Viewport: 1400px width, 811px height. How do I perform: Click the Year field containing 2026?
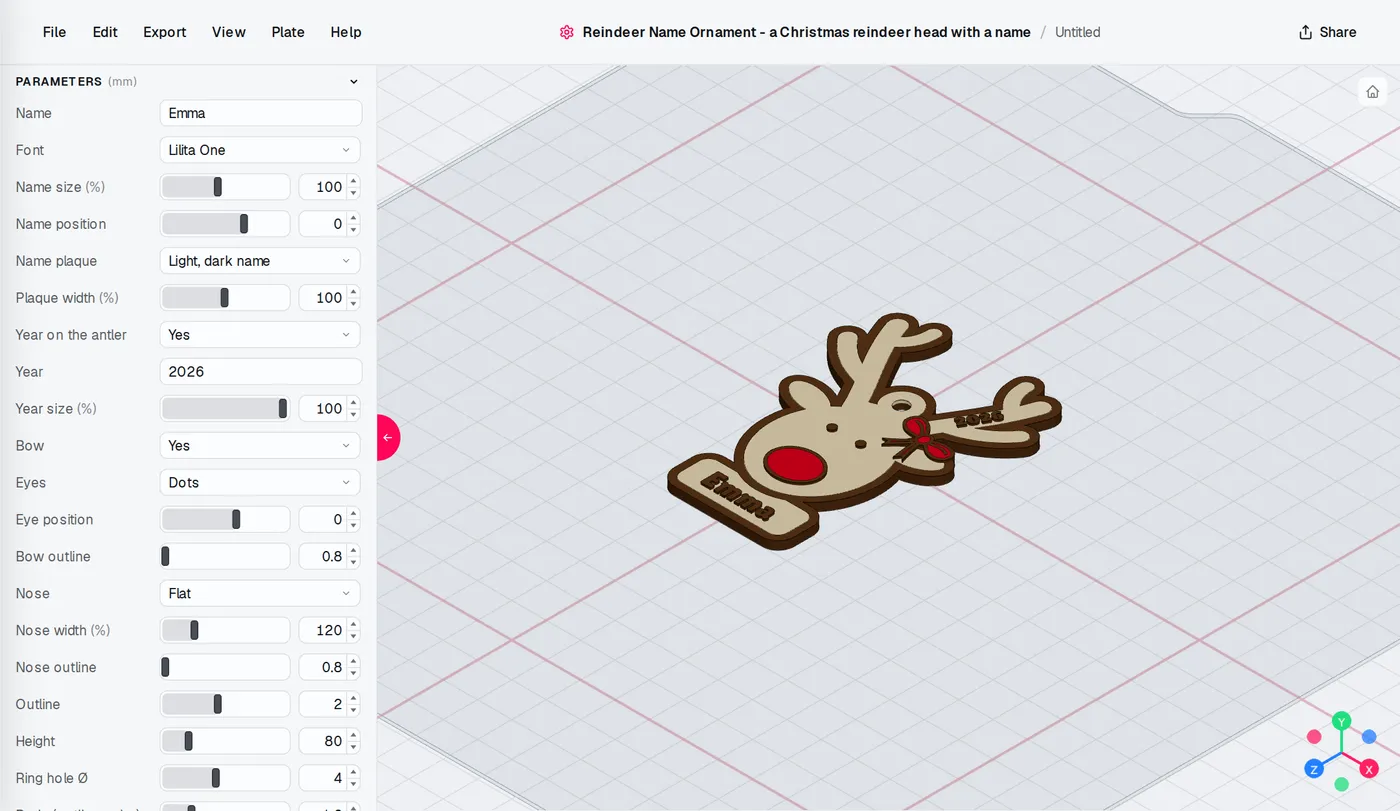pos(260,372)
